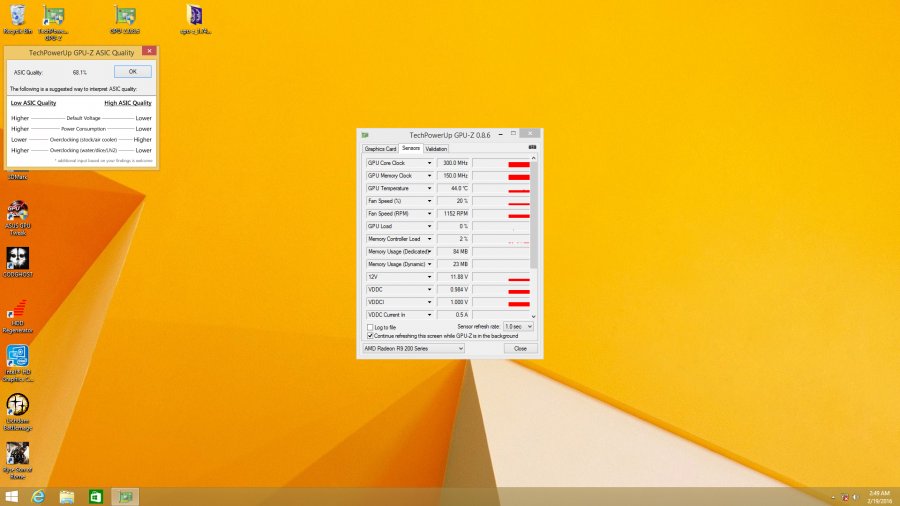Click the Low ASIC Quality heading
Image resolution: width=900 pixels, height=506 pixels.
(x=33, y=103)
